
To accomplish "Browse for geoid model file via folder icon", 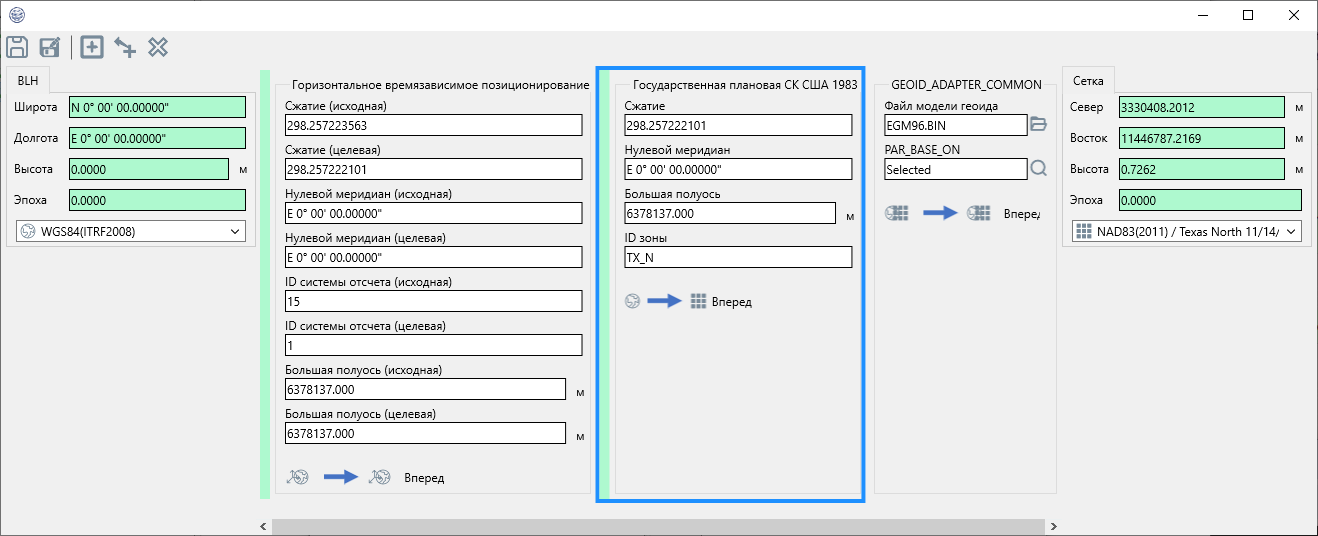I will (1038, 124).
